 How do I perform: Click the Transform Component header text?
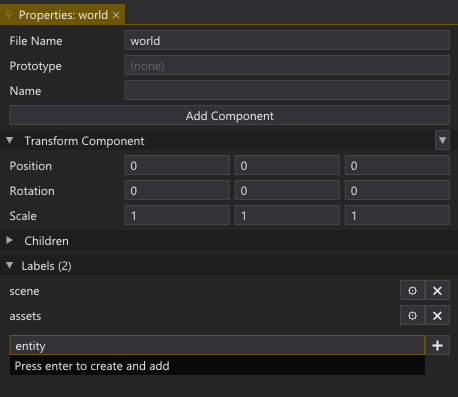pos(84,141)
